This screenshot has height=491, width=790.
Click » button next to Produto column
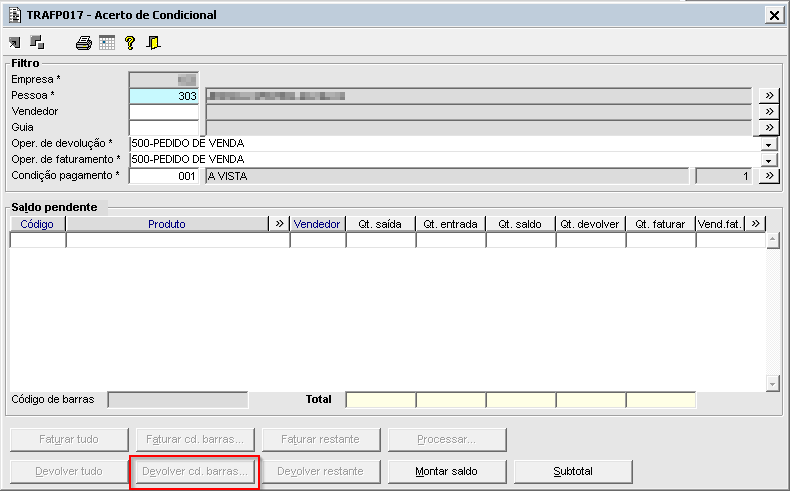click(279, 224)
